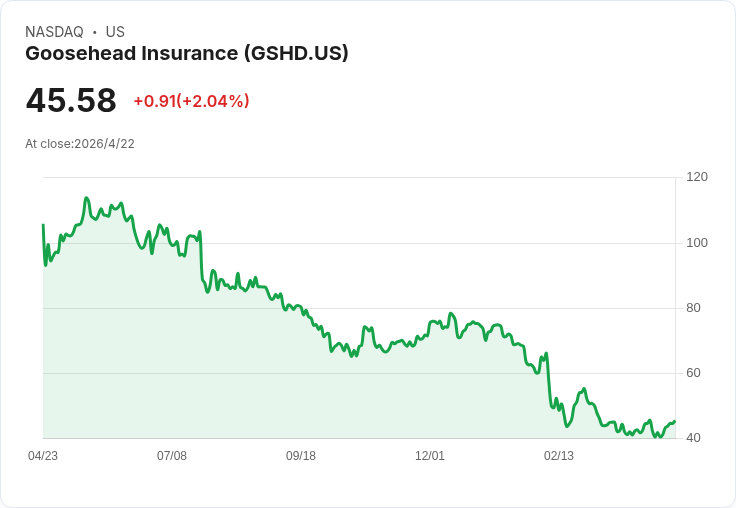
Task: Click the 45.58 current price
Action: [x=71, y=100]
